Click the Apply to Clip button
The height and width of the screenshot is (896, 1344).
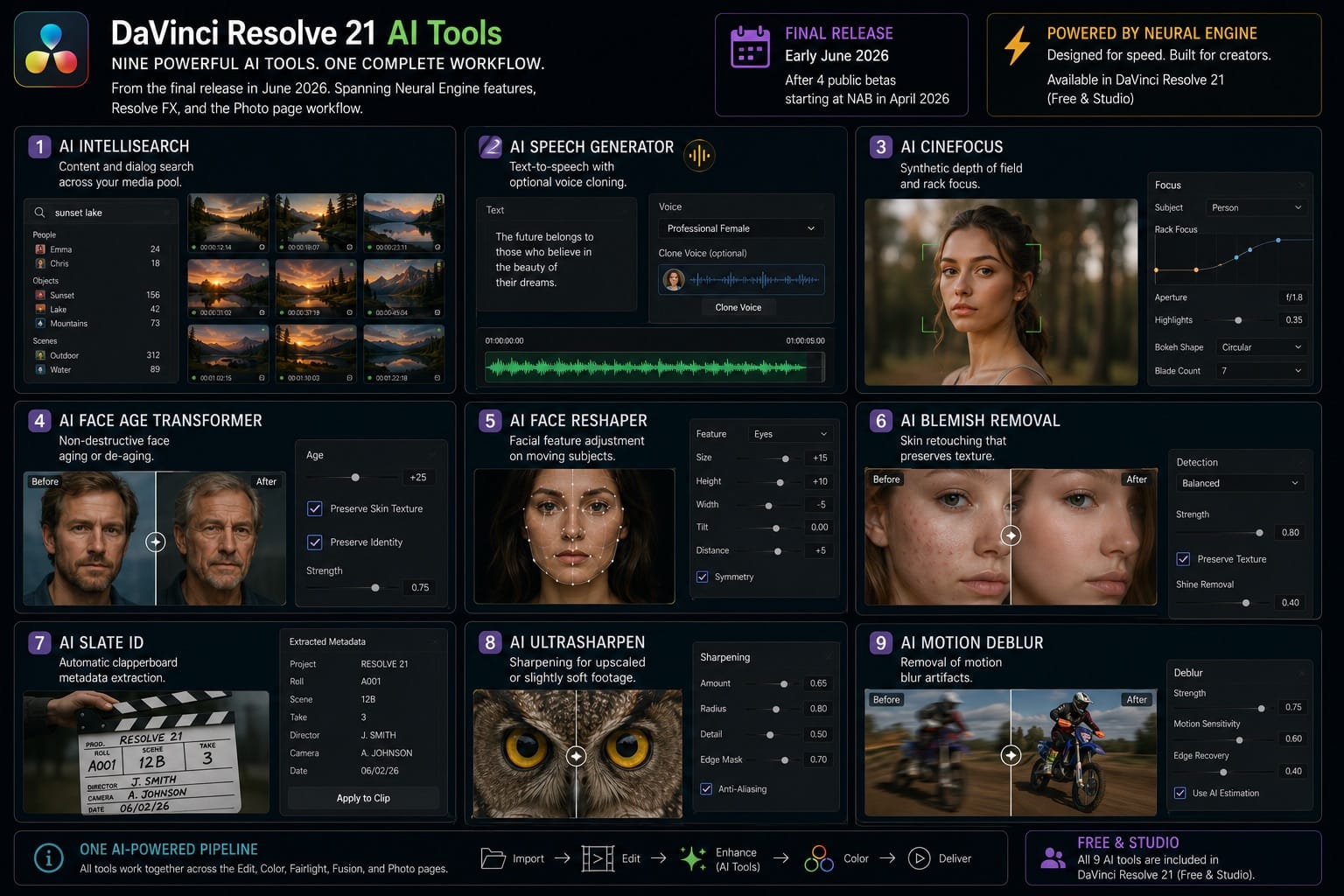[x=363, y=798]
